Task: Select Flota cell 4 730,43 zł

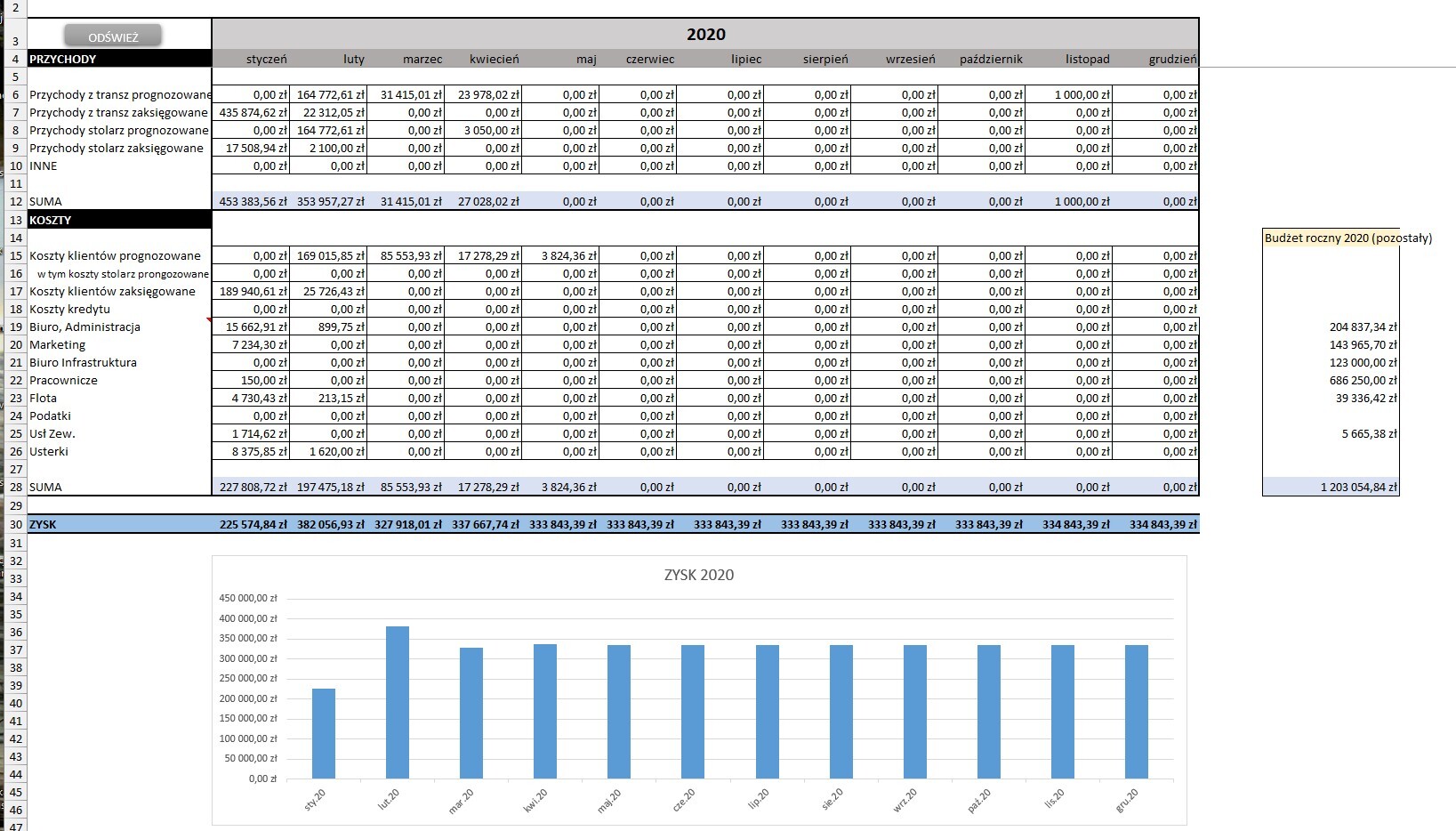Action: tap(251, 398)
